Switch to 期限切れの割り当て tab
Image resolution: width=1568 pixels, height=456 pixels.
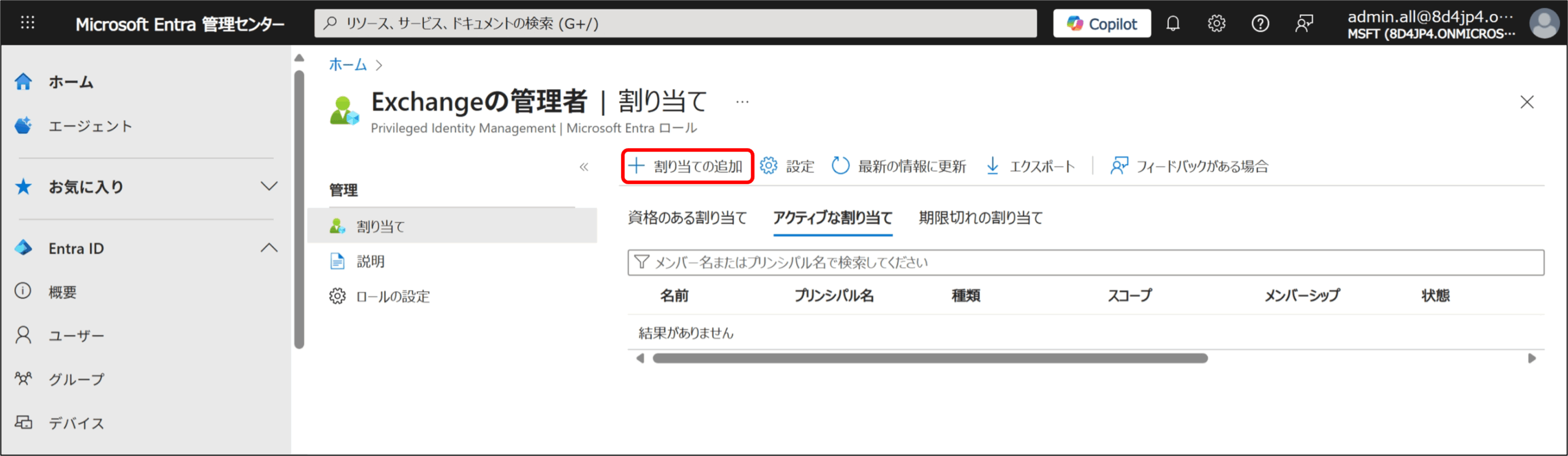coord(980,218)
